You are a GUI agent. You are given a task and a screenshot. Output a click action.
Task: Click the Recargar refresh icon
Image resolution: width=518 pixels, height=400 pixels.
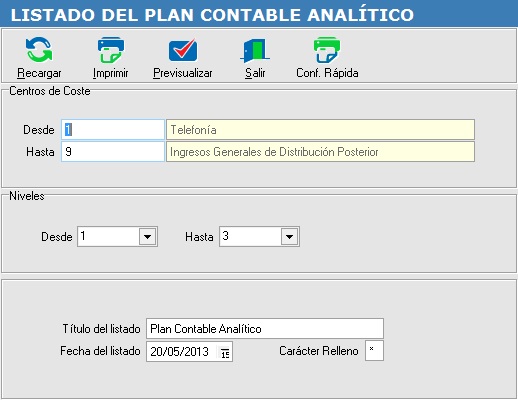[x=39, y=50]
